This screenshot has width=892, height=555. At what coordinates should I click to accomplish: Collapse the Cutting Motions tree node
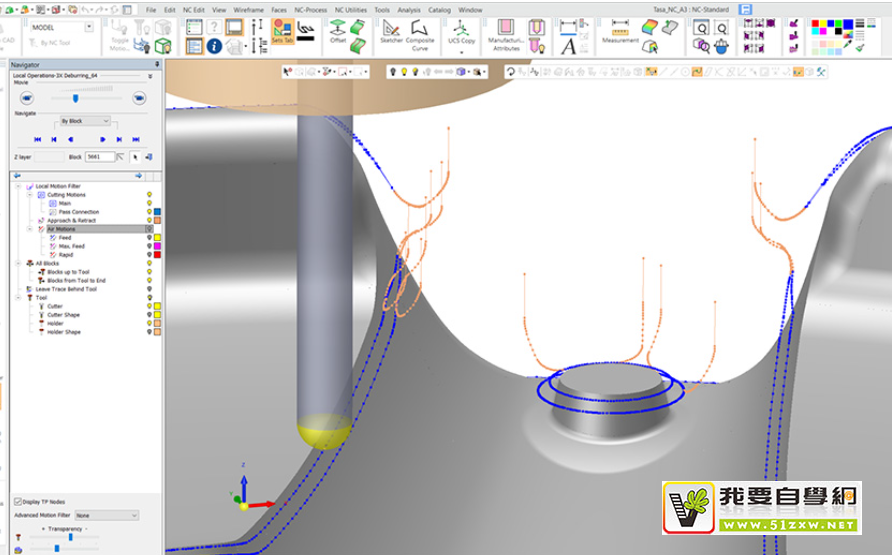pyautogui.click(x=31, y=195)
